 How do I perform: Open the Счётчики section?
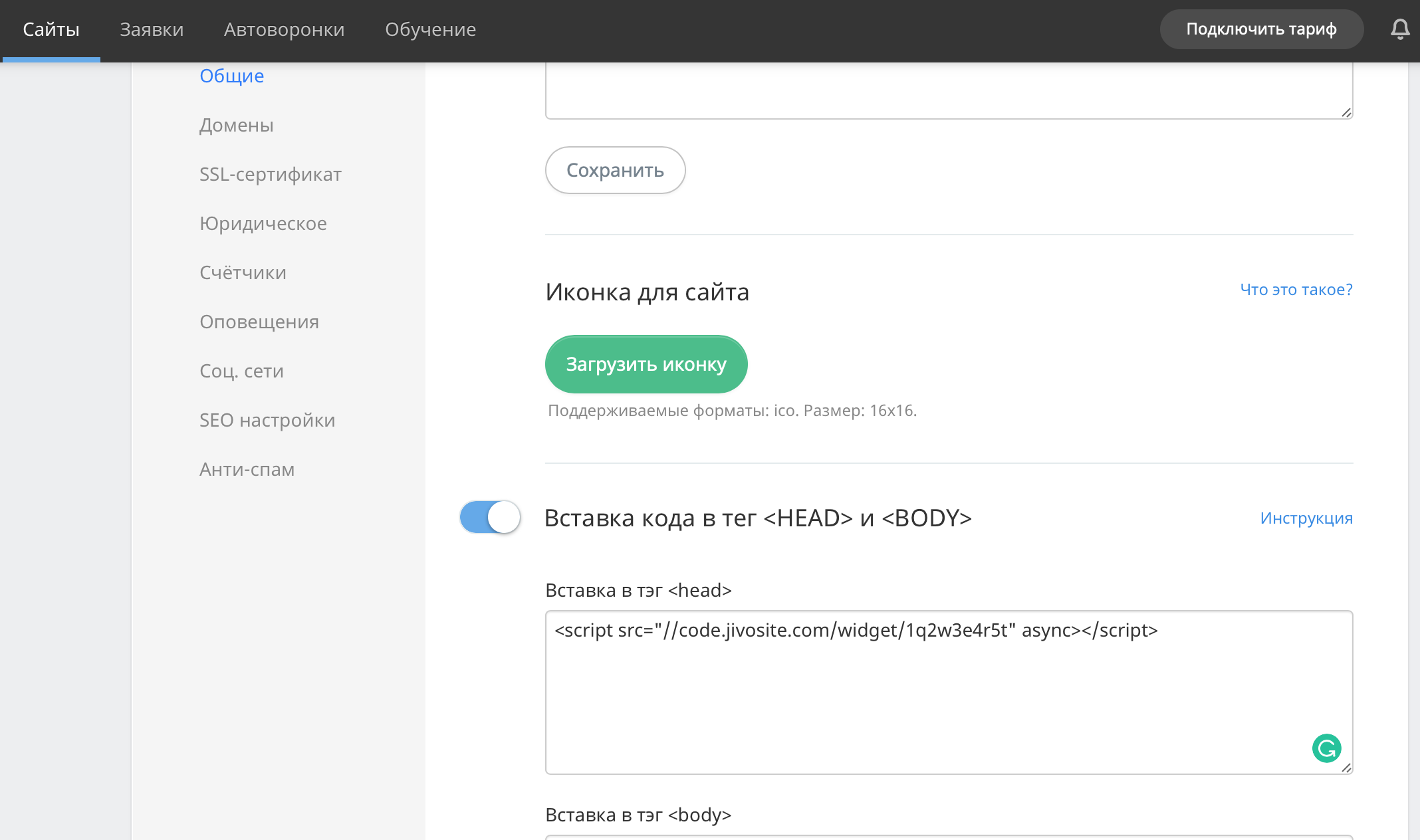click(243, 272)
